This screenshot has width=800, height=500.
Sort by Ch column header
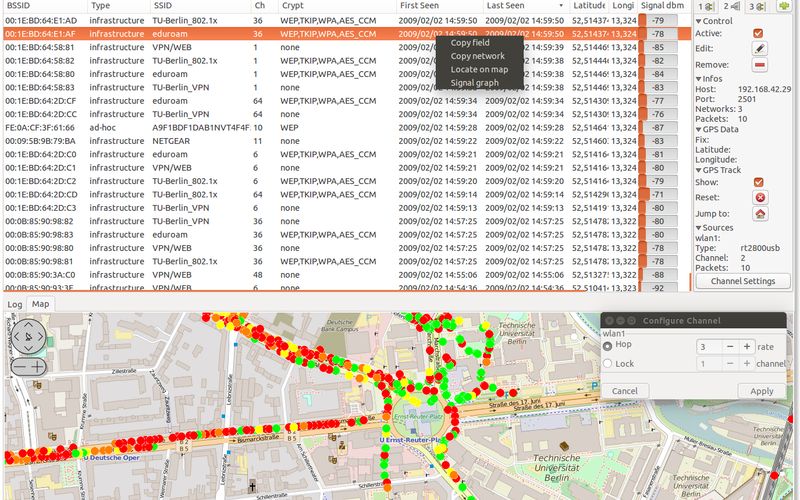[x=265, y=6]
